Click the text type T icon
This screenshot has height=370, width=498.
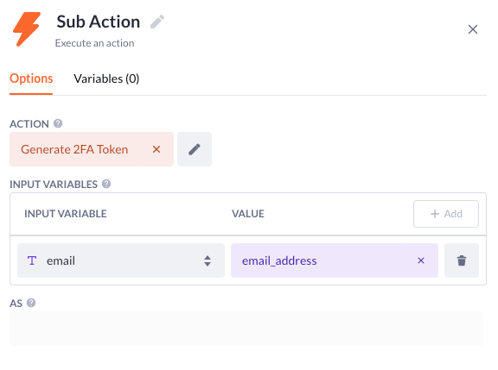(32, 261)
